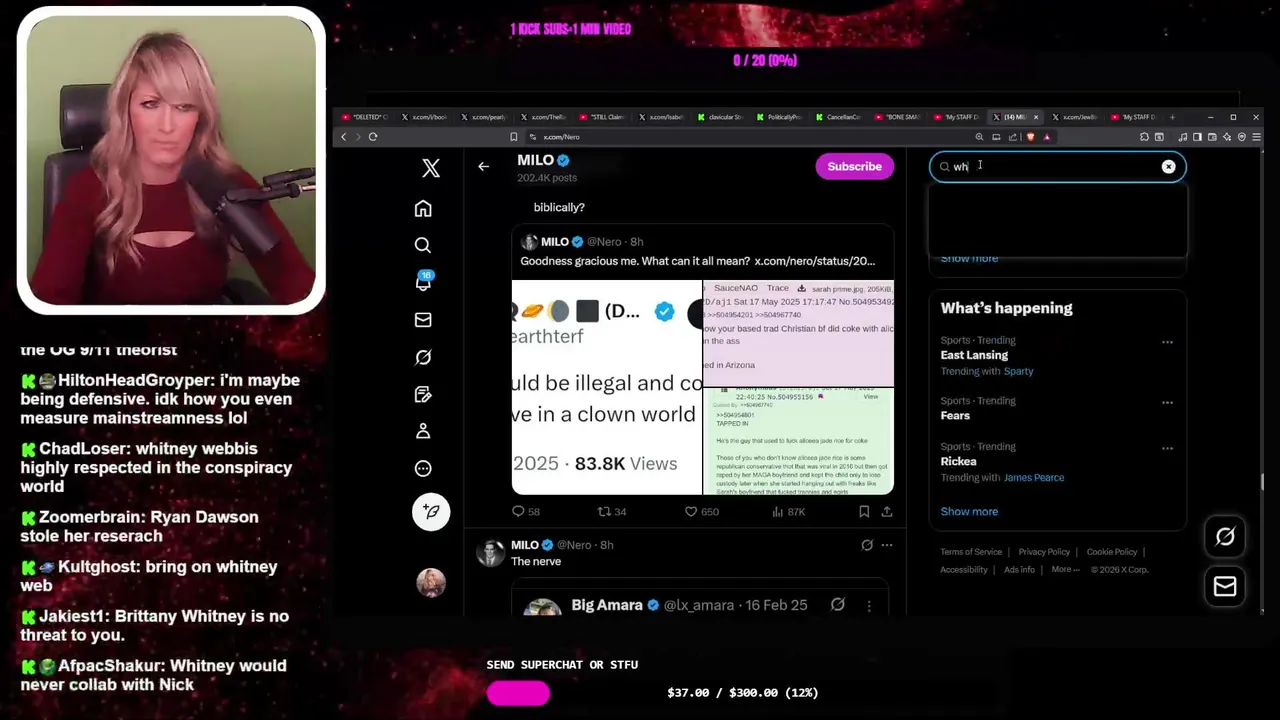Viewport: 1280px width, 720px height.
Task: Open the 83.8K Views tweet image
Action: pos(607,387)
